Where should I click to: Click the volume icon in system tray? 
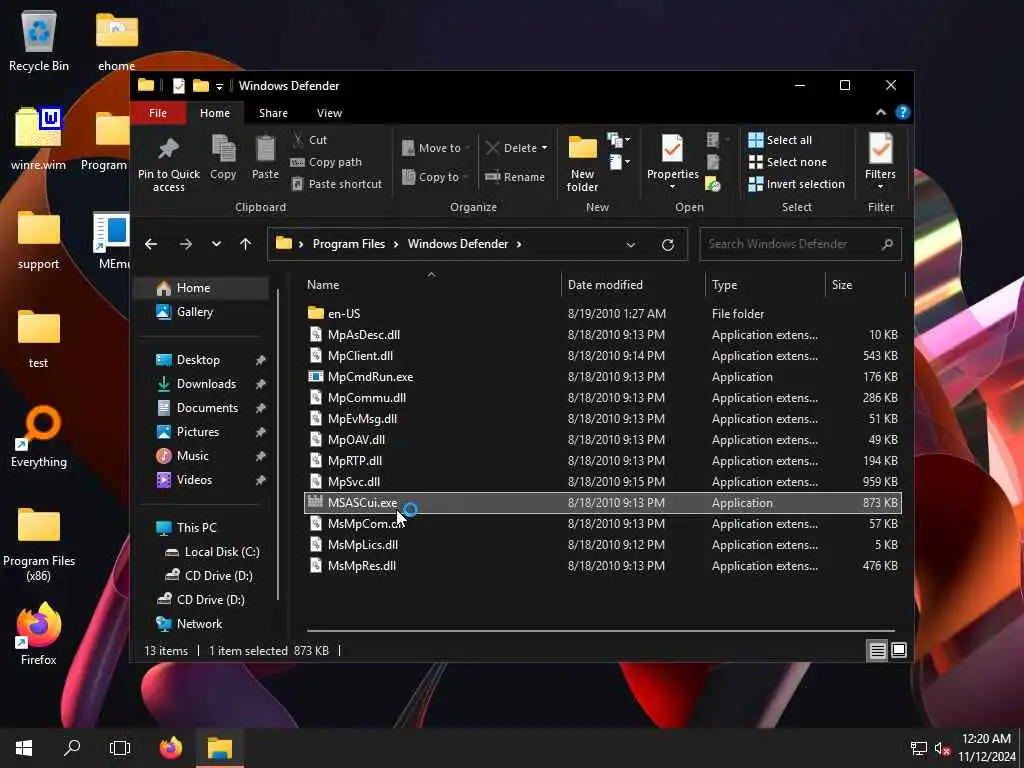(941, 748)
